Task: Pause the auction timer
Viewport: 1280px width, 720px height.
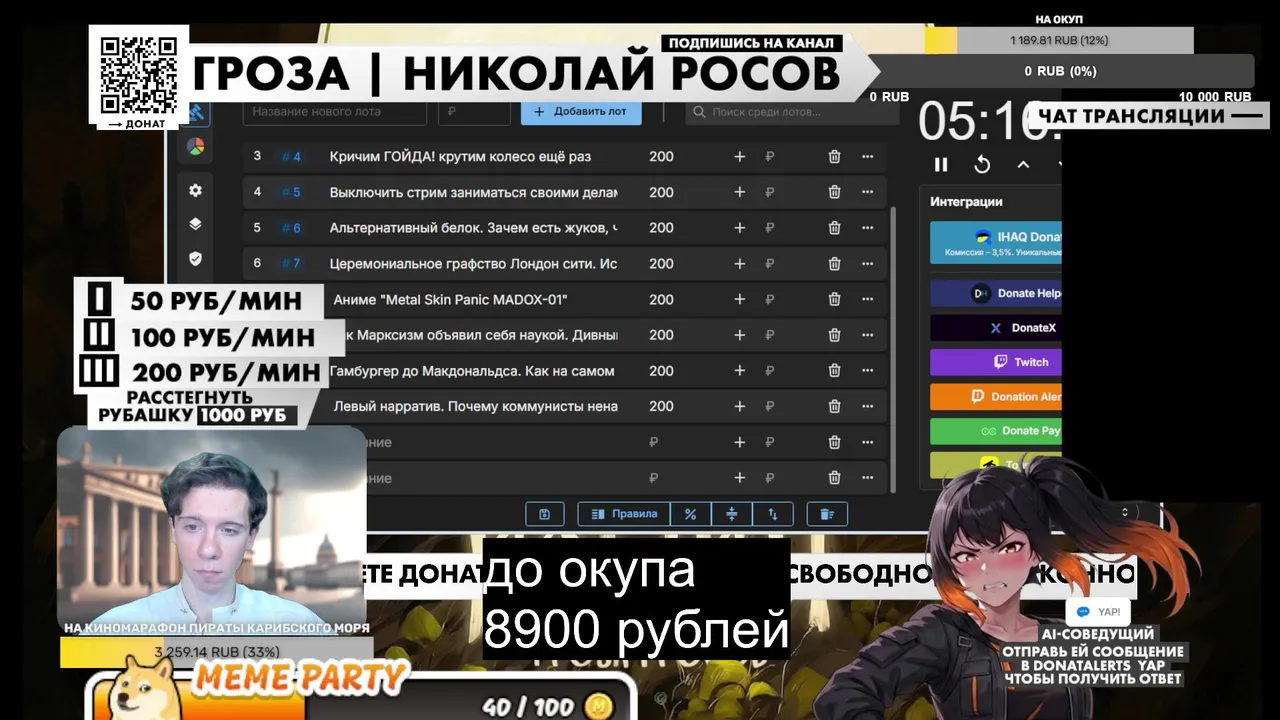Action: (x=941, y=165)
